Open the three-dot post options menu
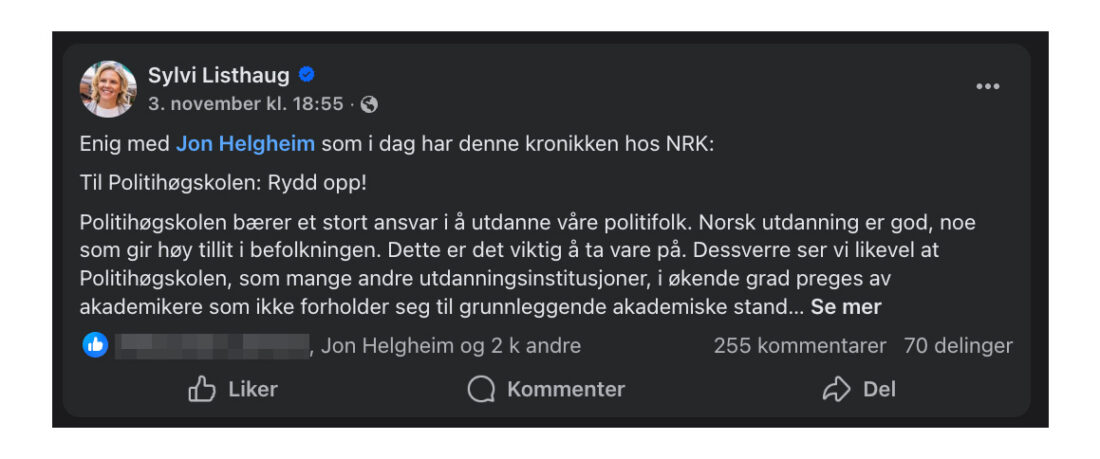1100x459 pixels. 987,87
